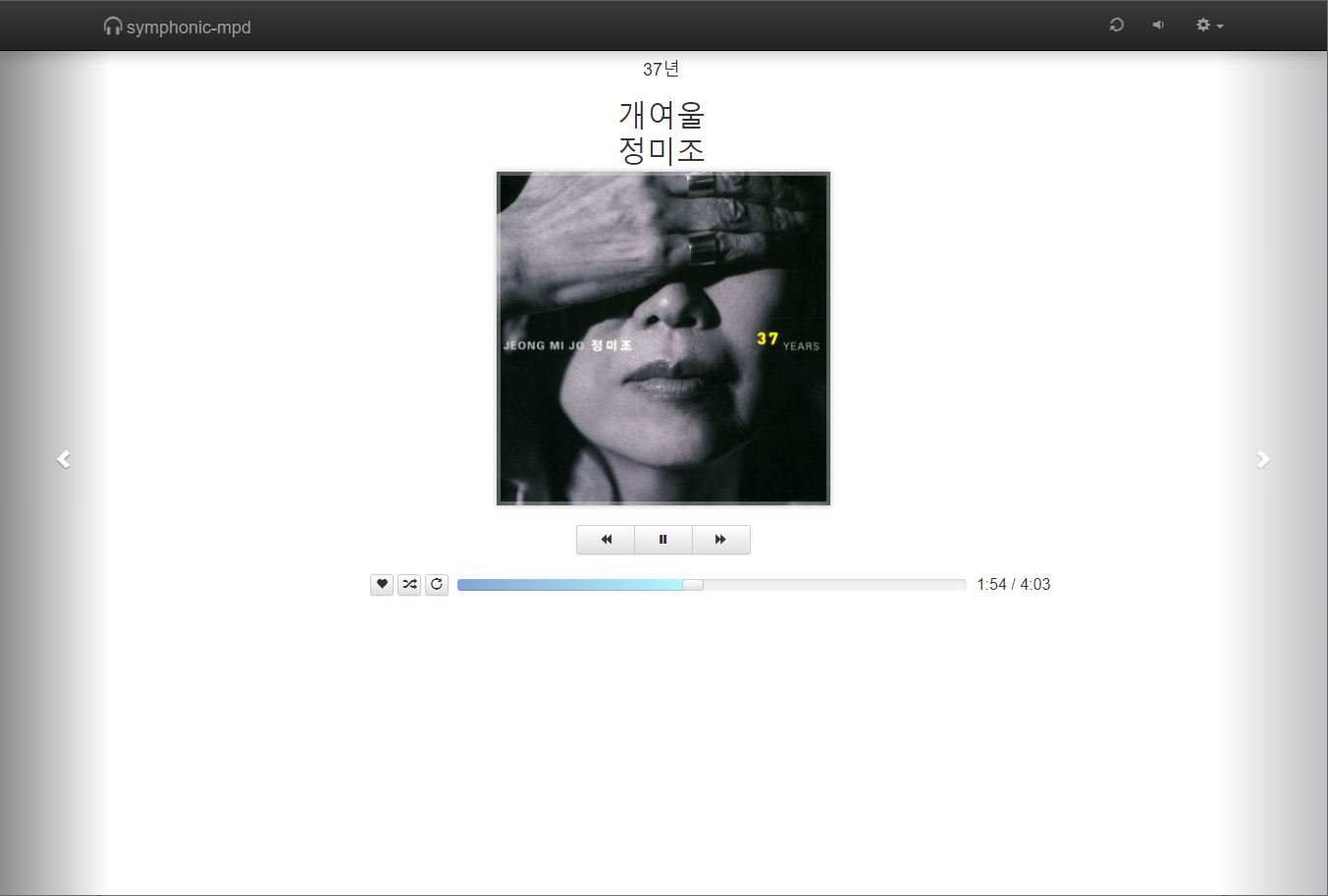Toggle shuffle playback mode
The image size is (1328, 896).
click(x=409, y=584)
